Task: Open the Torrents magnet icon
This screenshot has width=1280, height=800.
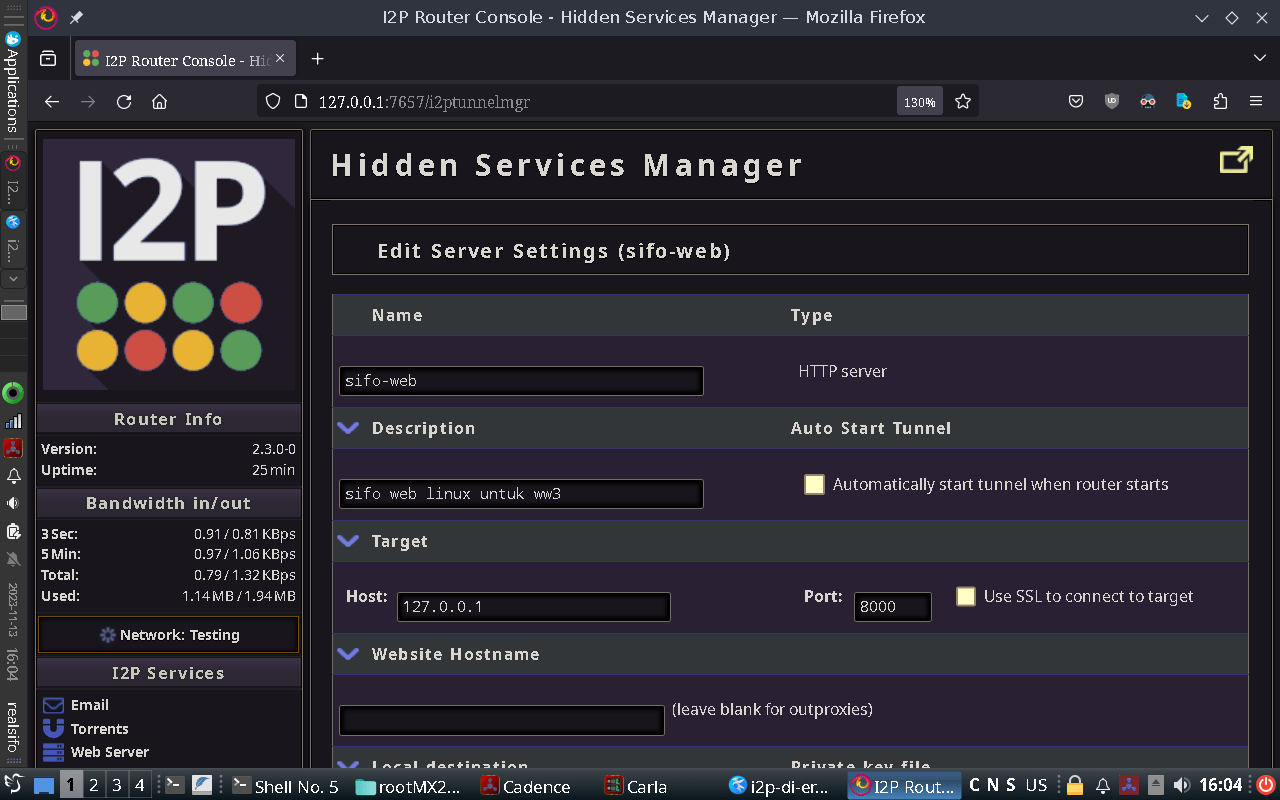Action: point(53,729)
